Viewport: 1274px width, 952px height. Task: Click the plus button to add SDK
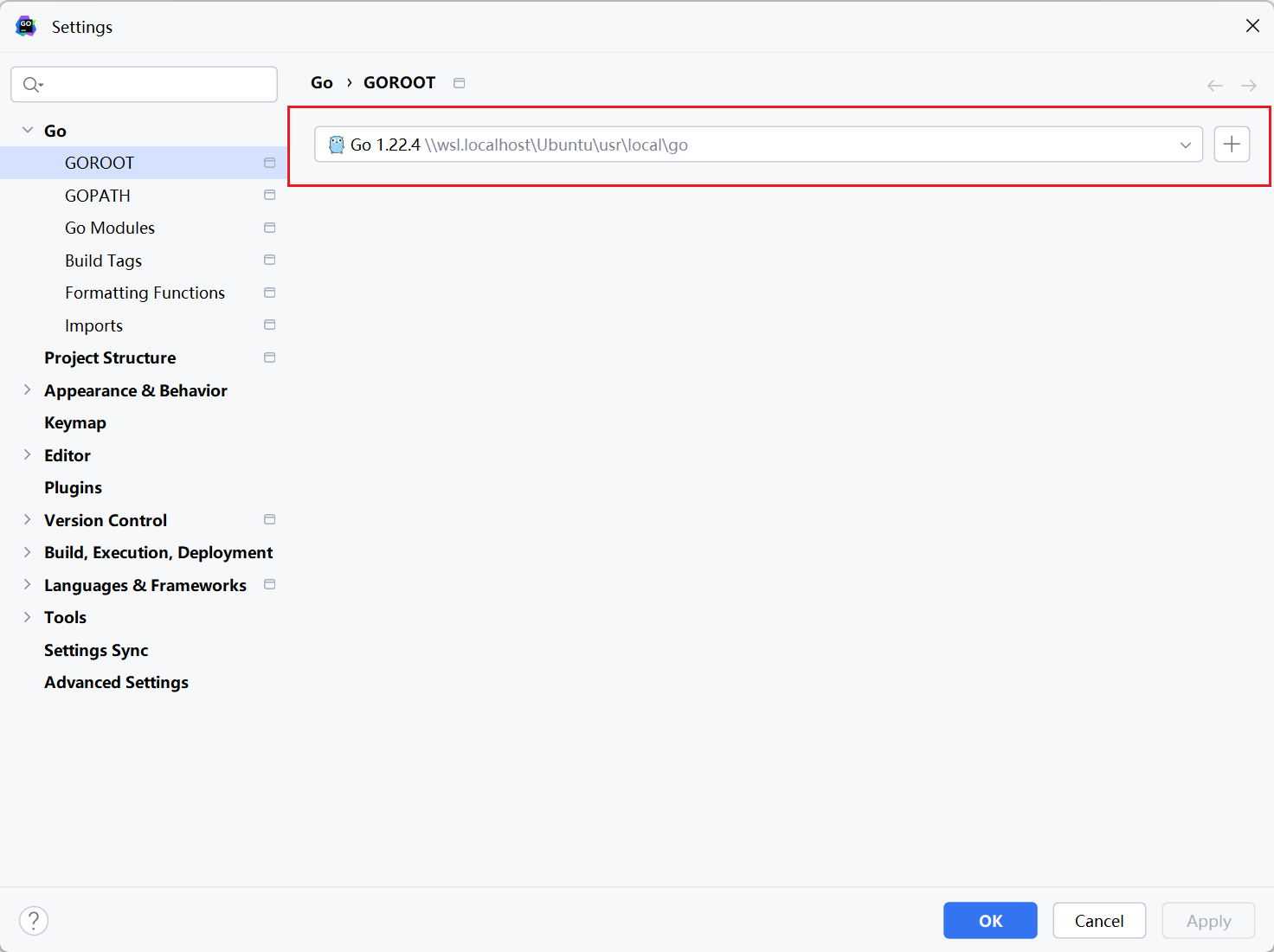tap(1232, 145)
